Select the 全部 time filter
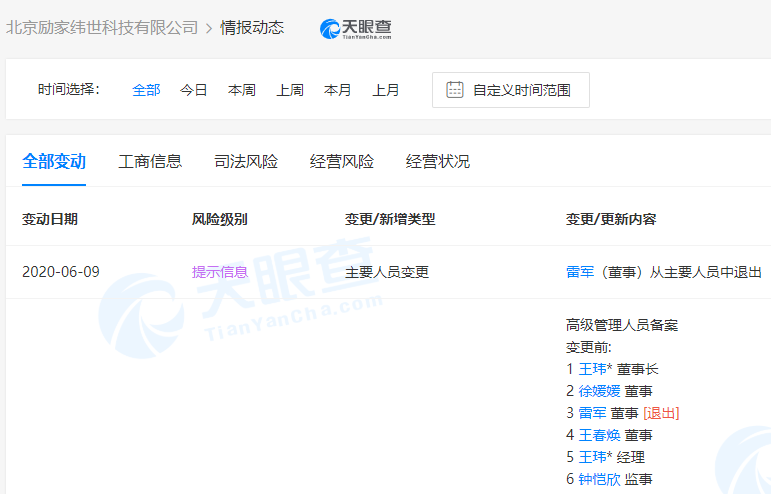 pos(146,90)
